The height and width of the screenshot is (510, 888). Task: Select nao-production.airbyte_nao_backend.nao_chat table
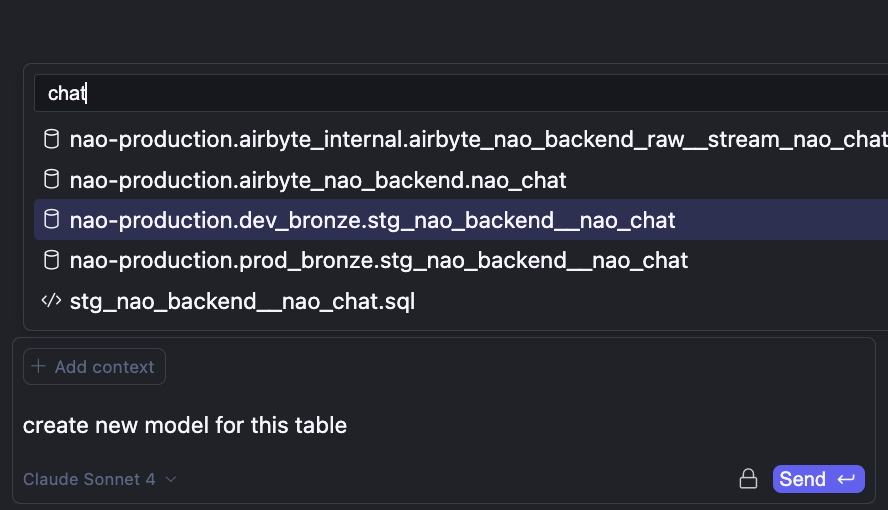[x=318, y=180]
